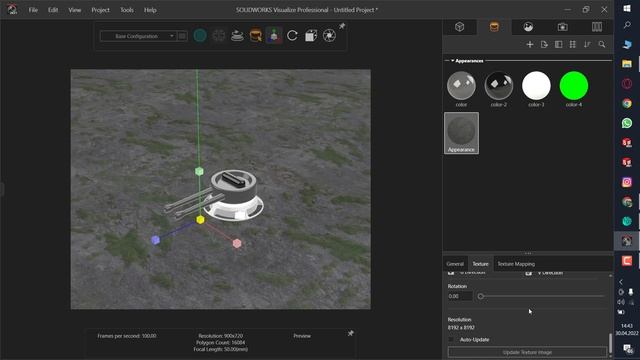
Task: Click the blue Z-axis manipulator cube
Action: pos(156,240)
